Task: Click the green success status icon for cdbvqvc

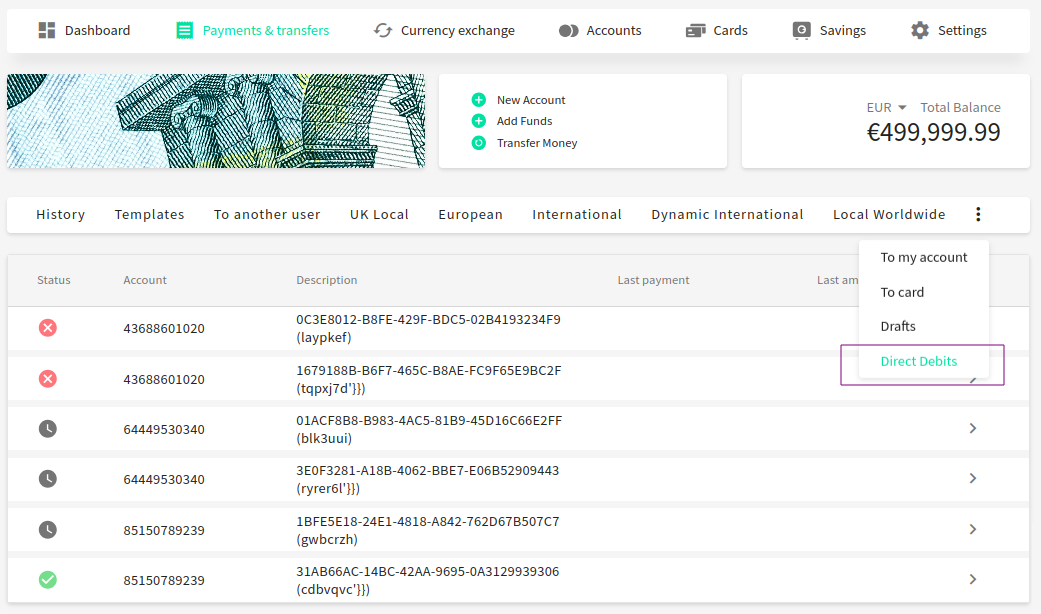Action: 48,579
